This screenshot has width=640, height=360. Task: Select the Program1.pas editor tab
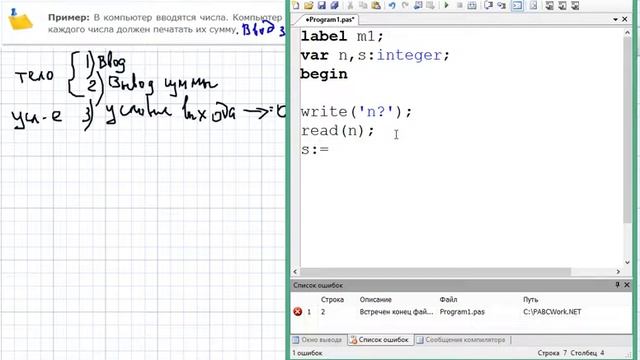click(x=329, y=19)
